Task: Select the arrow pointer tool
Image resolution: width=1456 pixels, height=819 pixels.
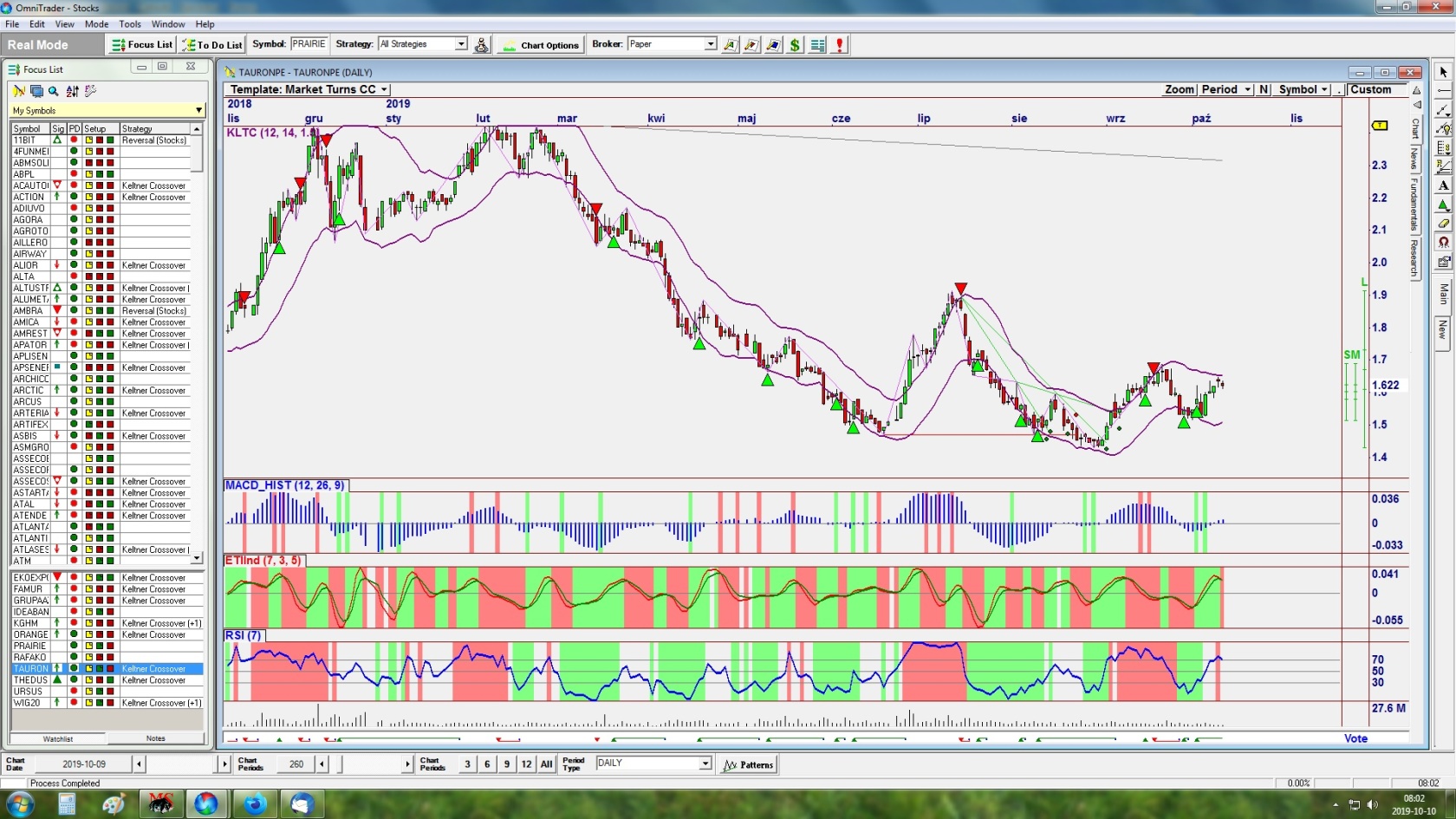Action: (1443, 72)
